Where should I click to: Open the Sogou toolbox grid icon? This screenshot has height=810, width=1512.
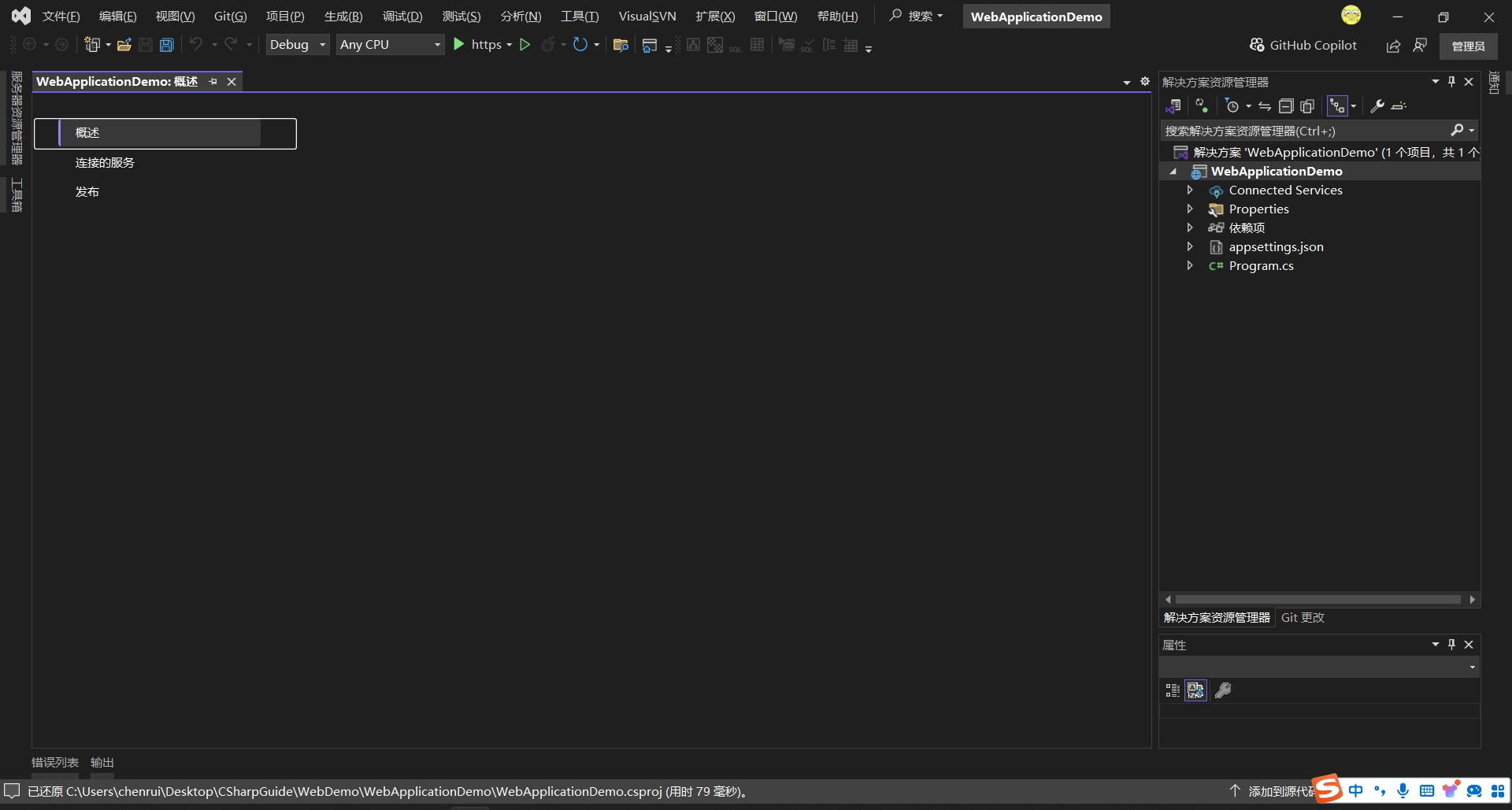pos(1498,790)
